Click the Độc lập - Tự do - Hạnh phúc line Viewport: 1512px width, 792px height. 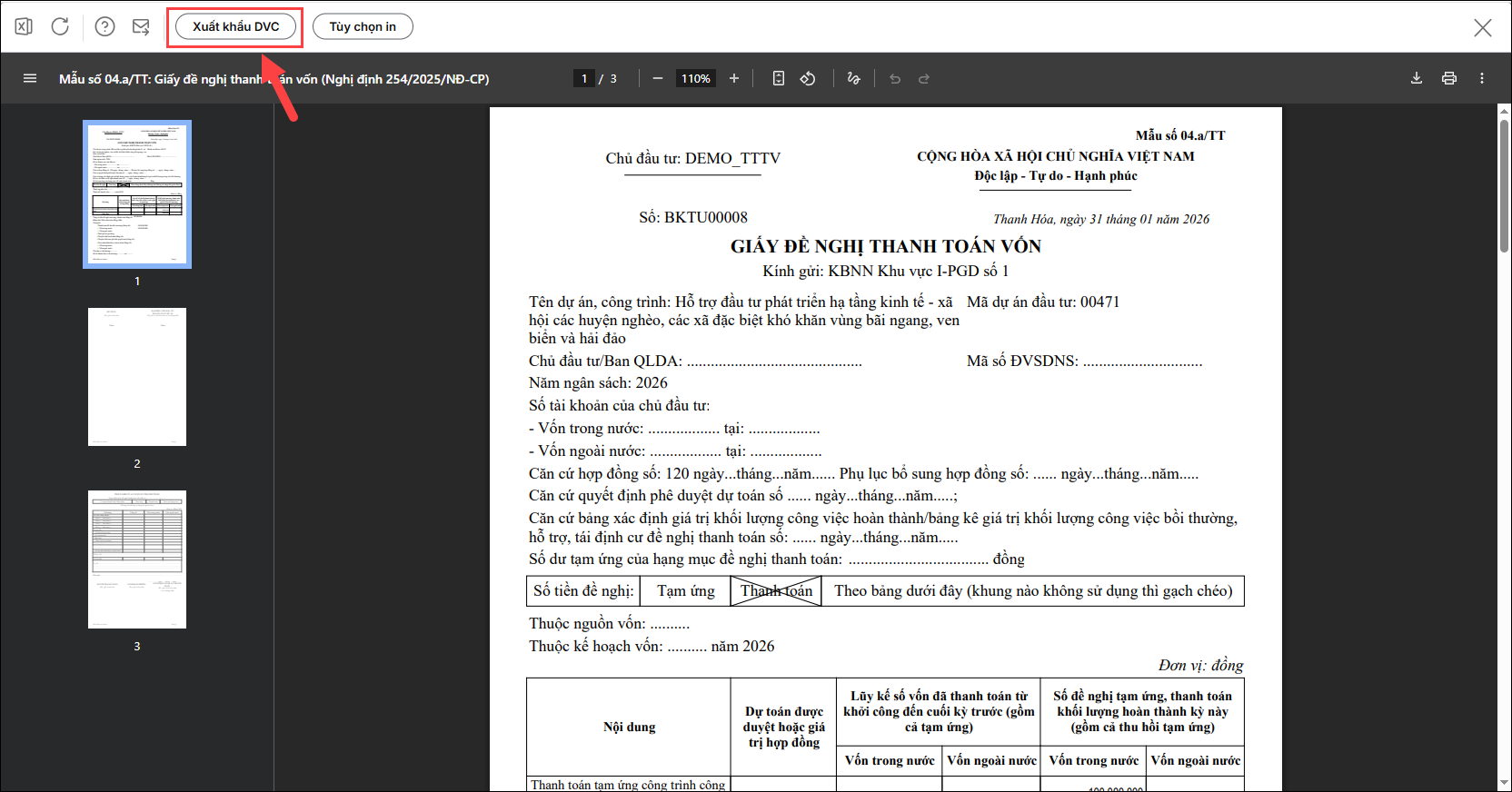tap(1056, 176)
